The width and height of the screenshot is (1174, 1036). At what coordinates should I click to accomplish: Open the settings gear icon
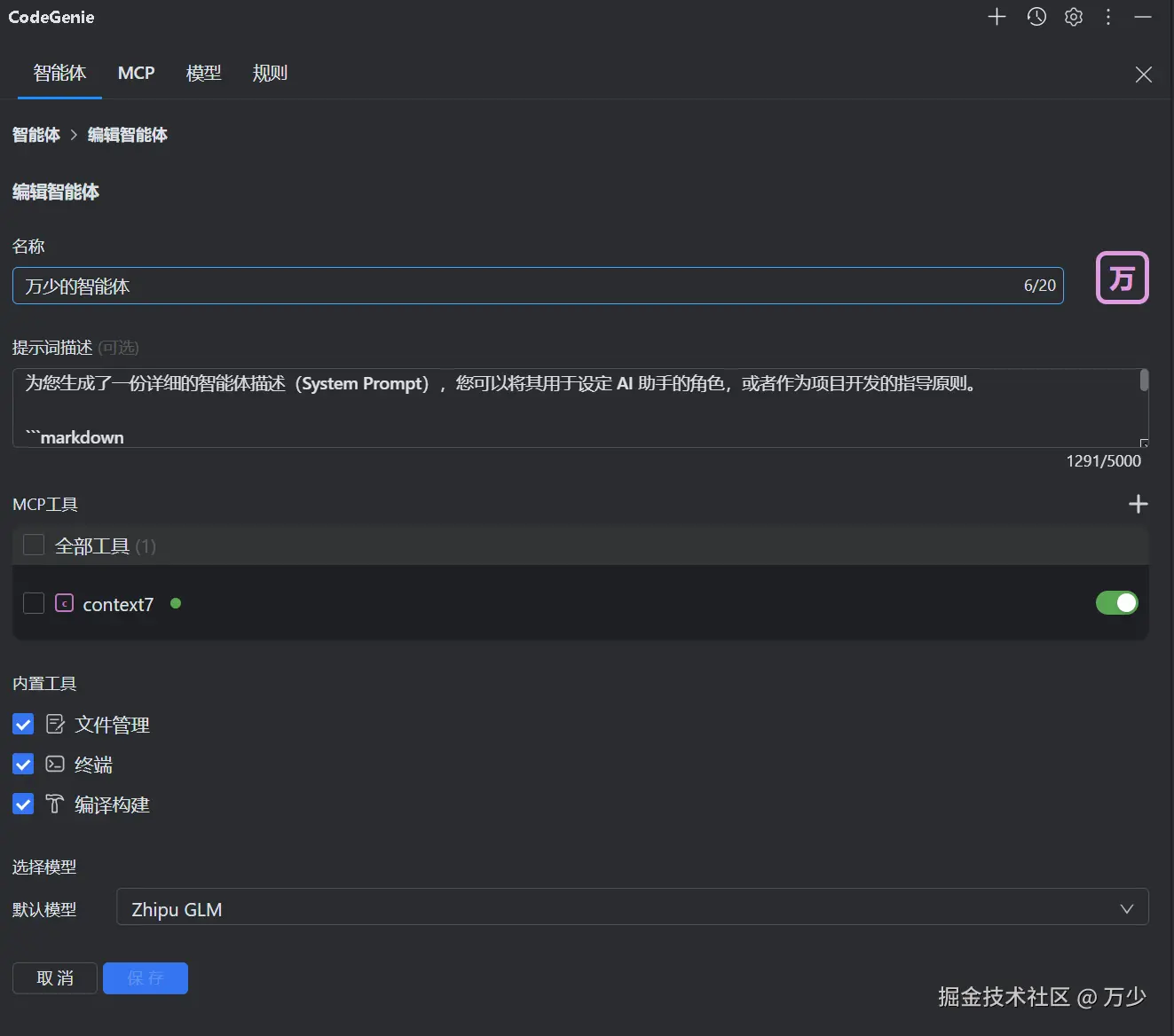pos(1074,17)
